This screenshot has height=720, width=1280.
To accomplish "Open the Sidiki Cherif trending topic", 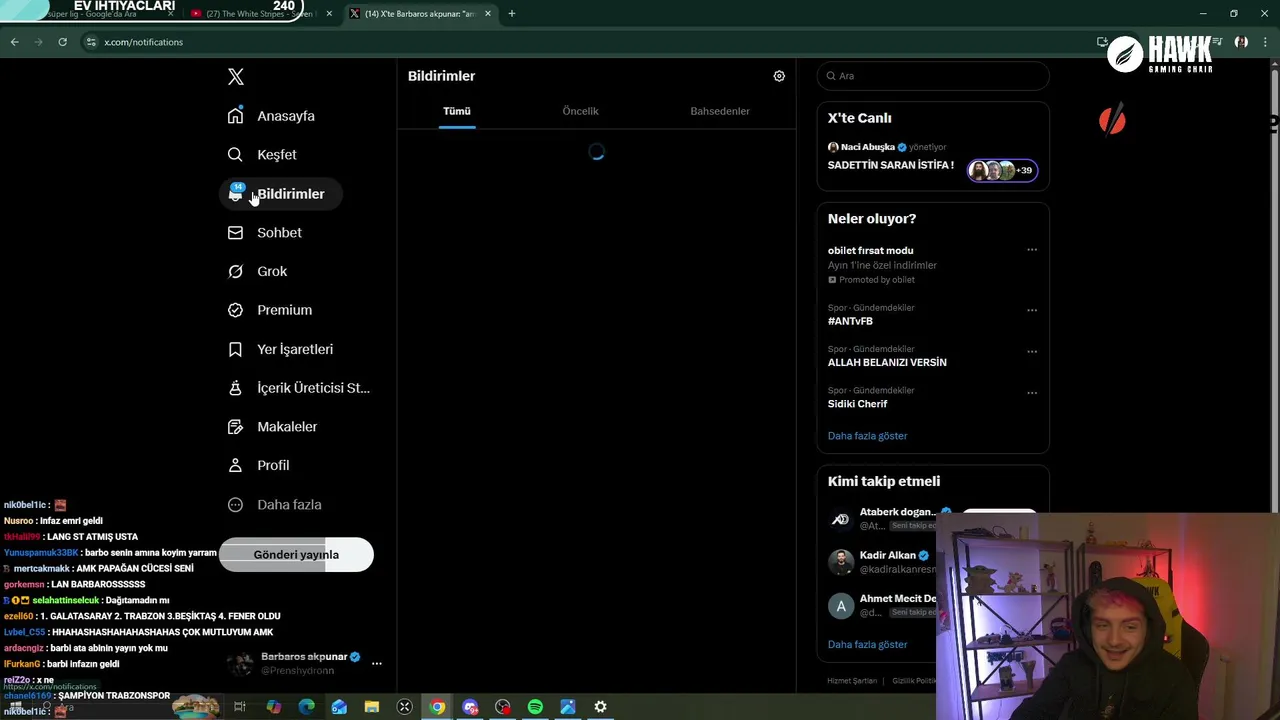I will pos(857,404).
